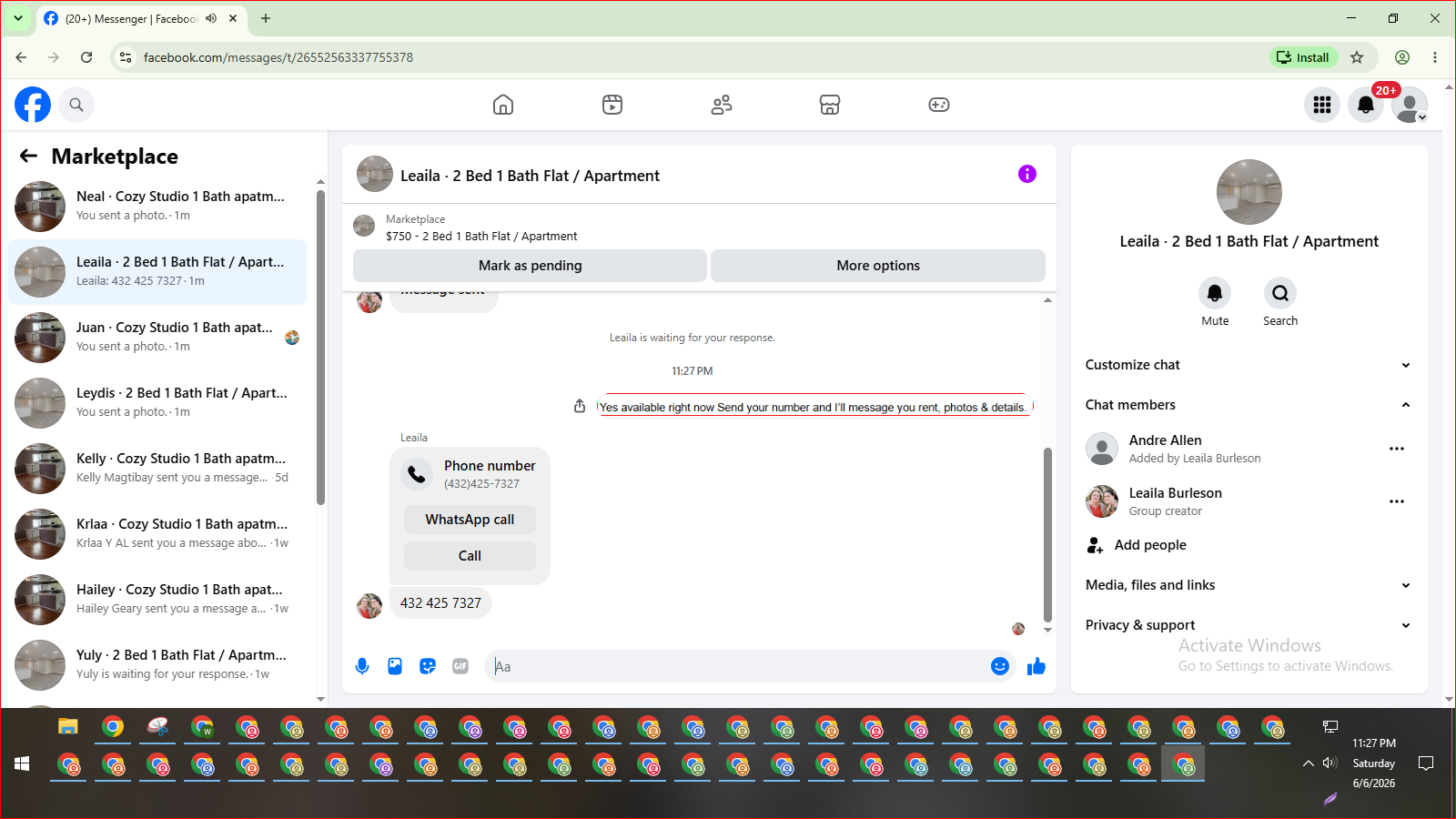This screenshot has height=819, width=1456.
Task: Click the chat messages scrollbar
Action: [x=1047, y=535]
